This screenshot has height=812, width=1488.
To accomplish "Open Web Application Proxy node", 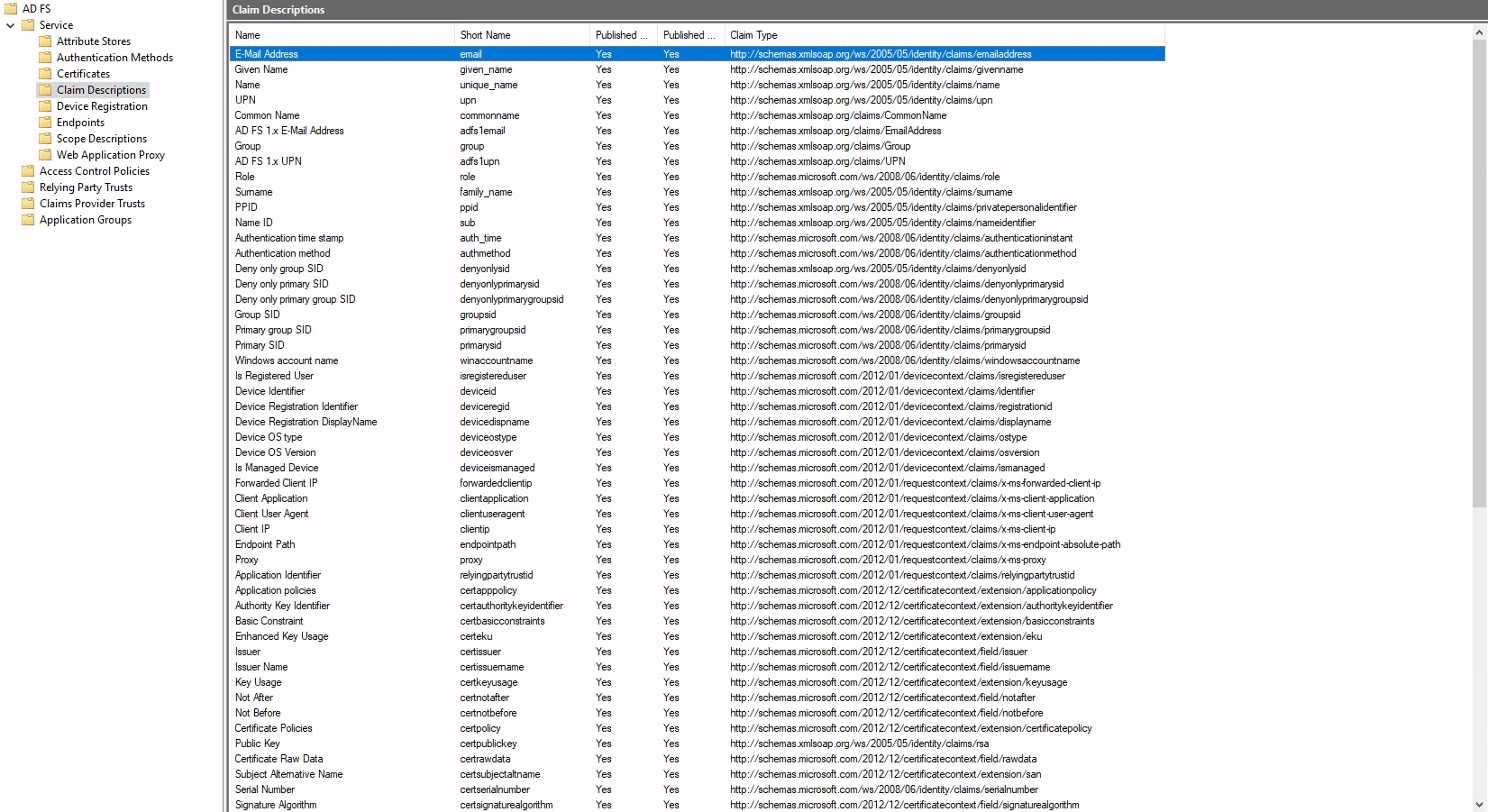I will [111, 155].
